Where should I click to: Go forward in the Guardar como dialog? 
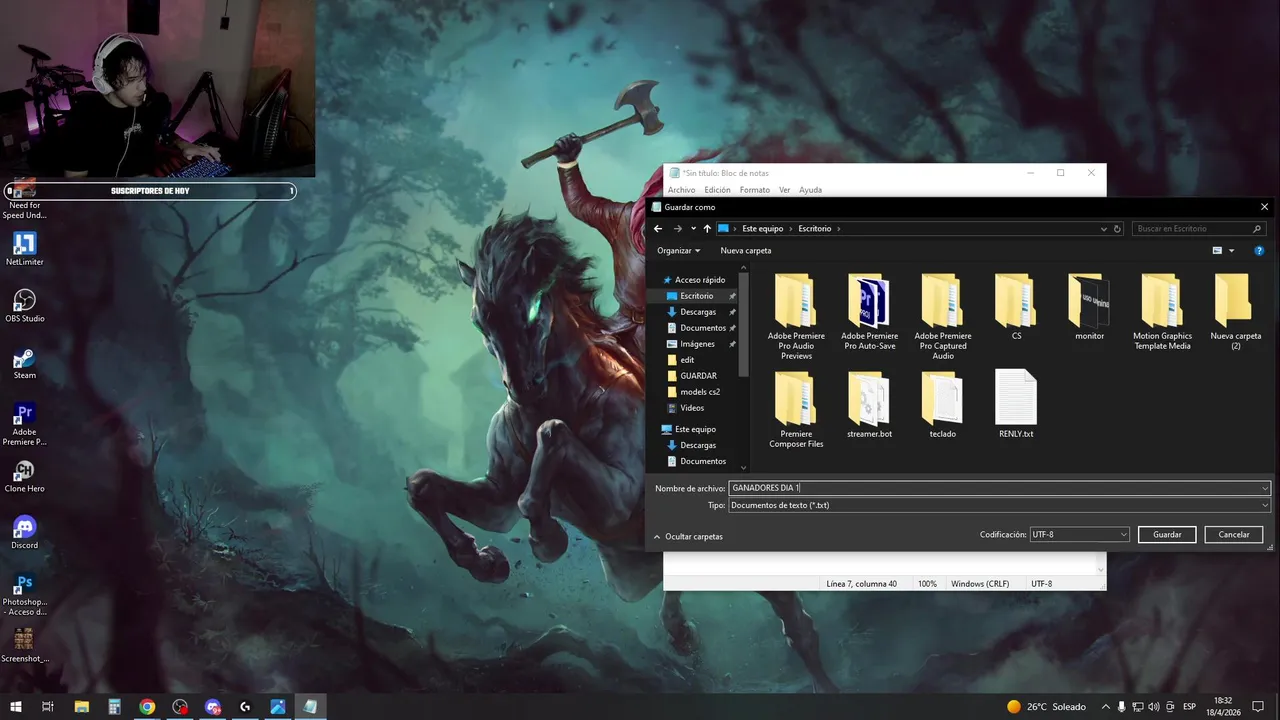(677, 229)
